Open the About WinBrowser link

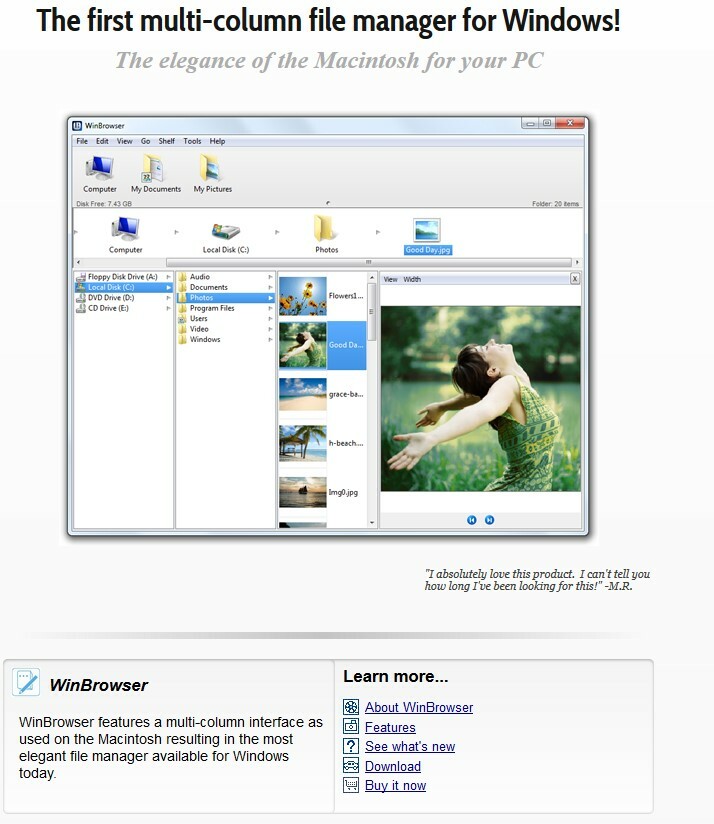[x=419, y=707]
